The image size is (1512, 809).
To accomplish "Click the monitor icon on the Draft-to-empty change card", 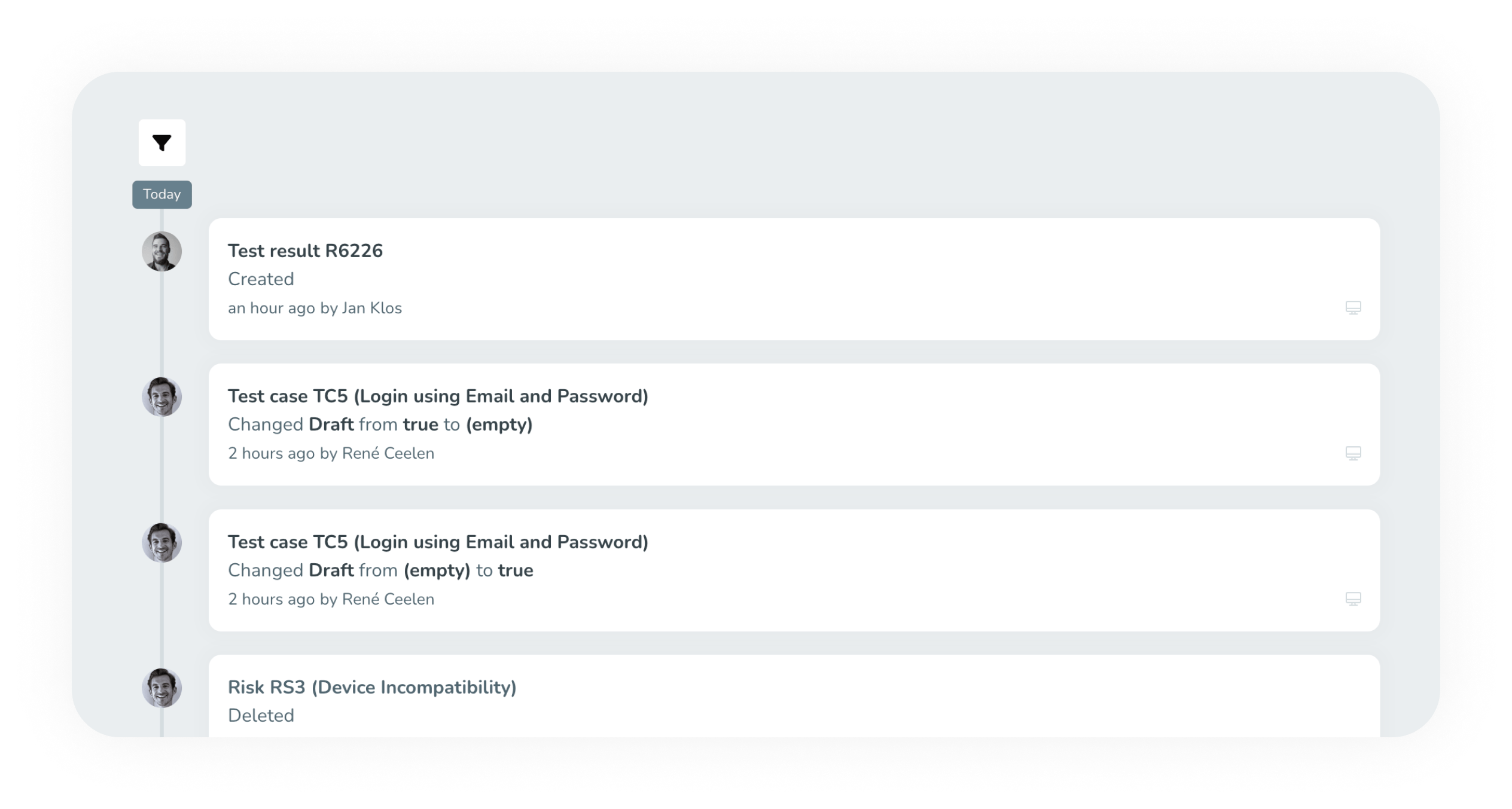I will 1353,453.
